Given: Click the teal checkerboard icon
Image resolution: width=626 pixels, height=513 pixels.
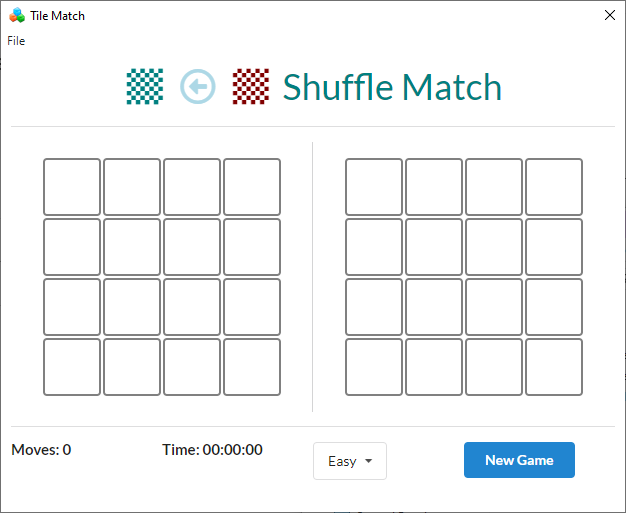Looking at the screenshot, I should [x=145, y=87].
